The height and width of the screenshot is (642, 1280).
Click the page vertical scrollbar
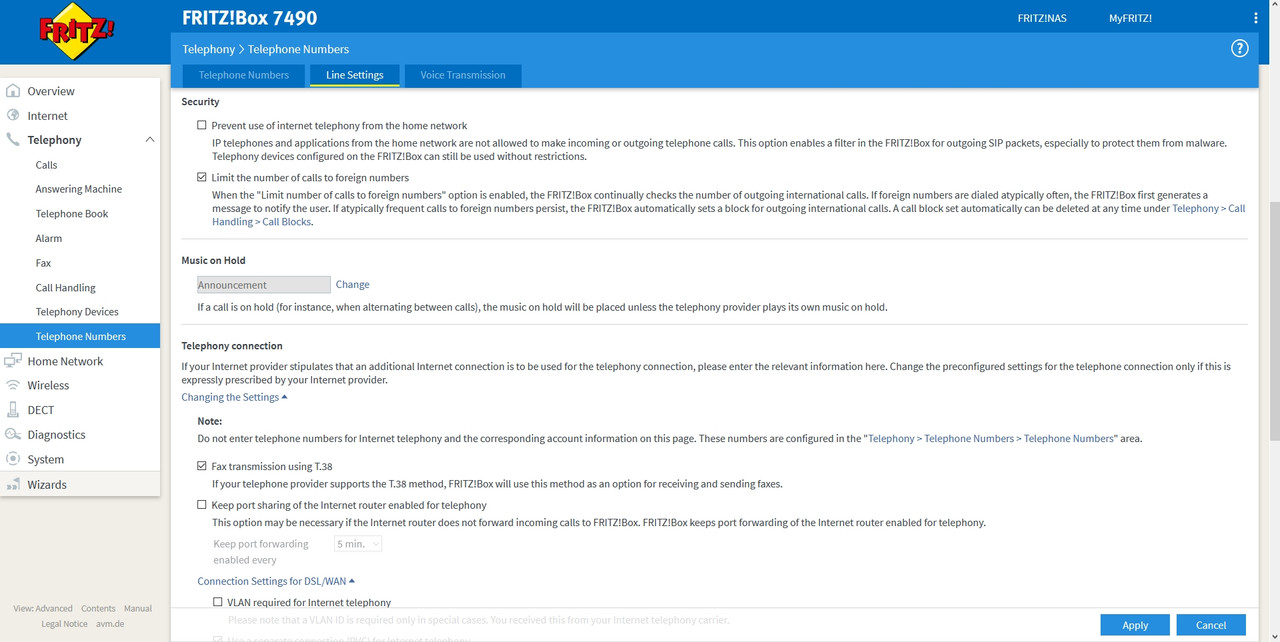tap(1274, 320)
